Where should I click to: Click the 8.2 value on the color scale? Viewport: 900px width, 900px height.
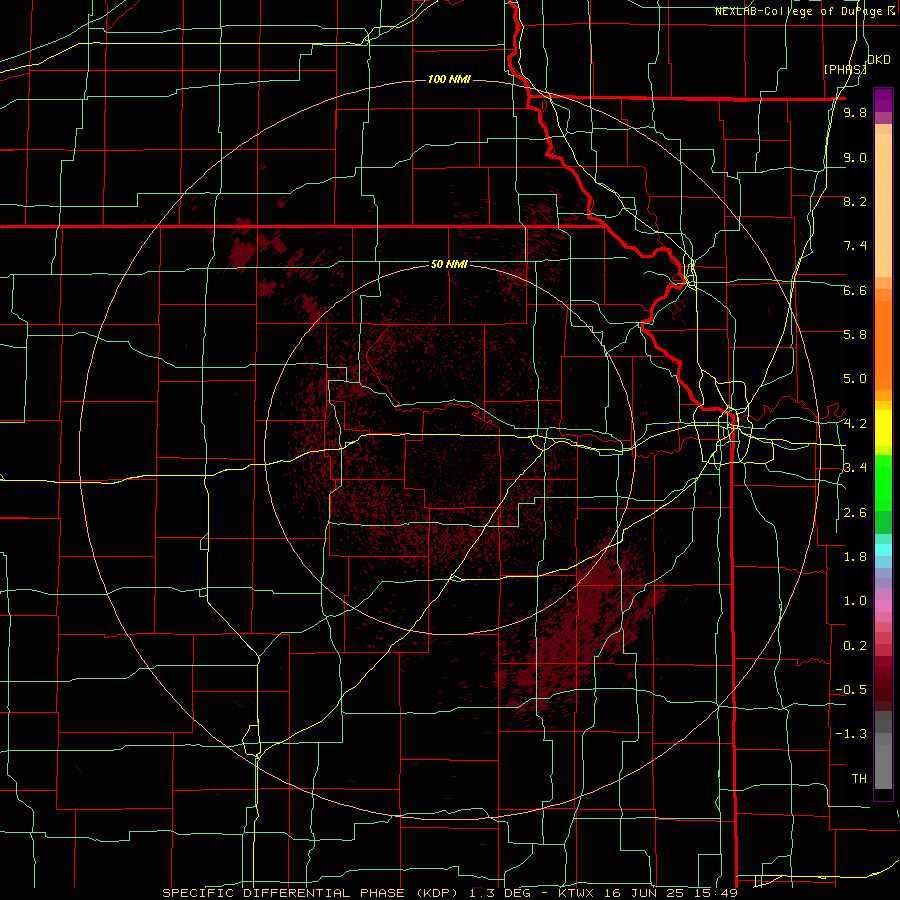coord(855,201)
